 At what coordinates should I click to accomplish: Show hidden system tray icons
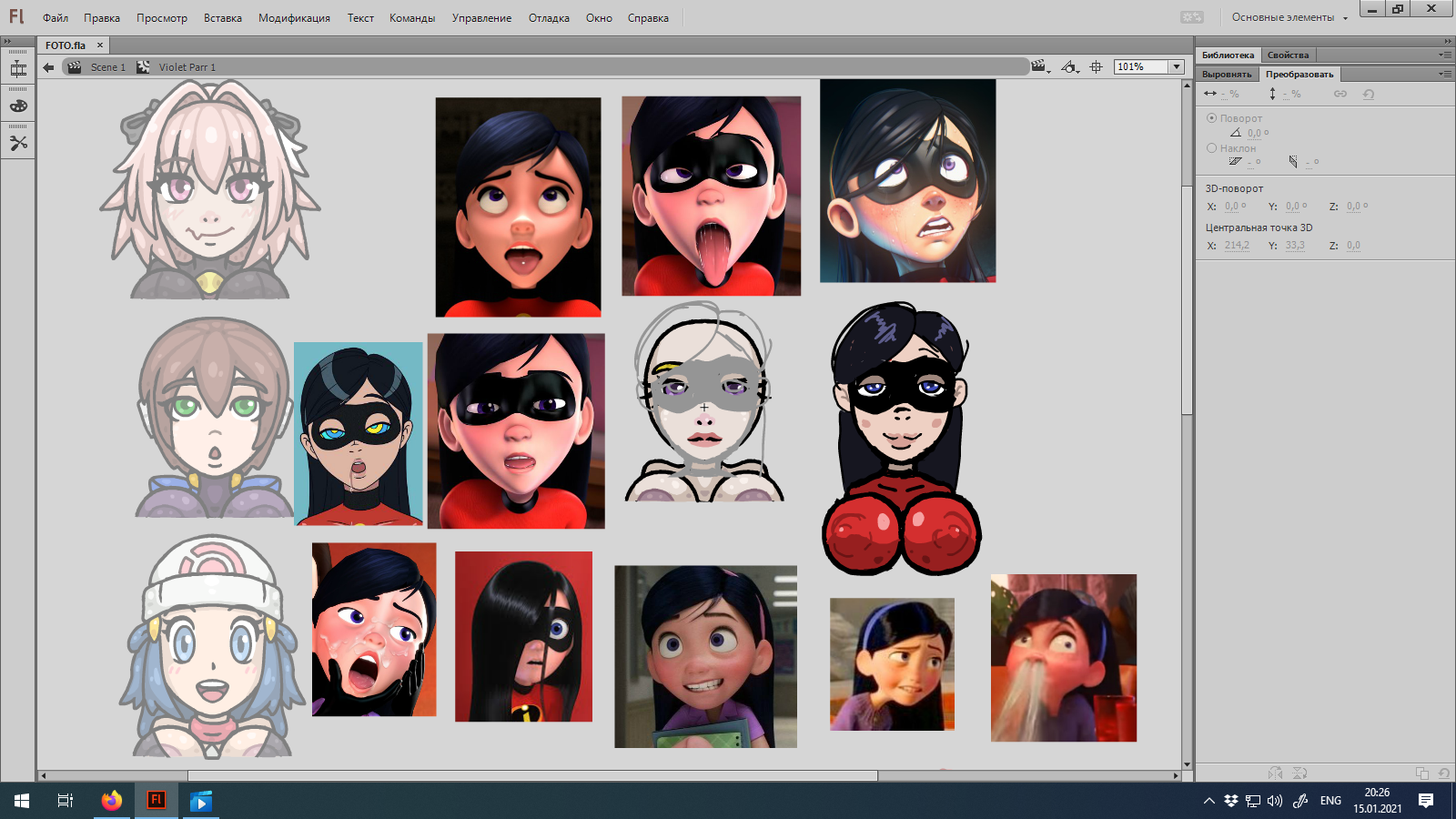[1208, 801]
